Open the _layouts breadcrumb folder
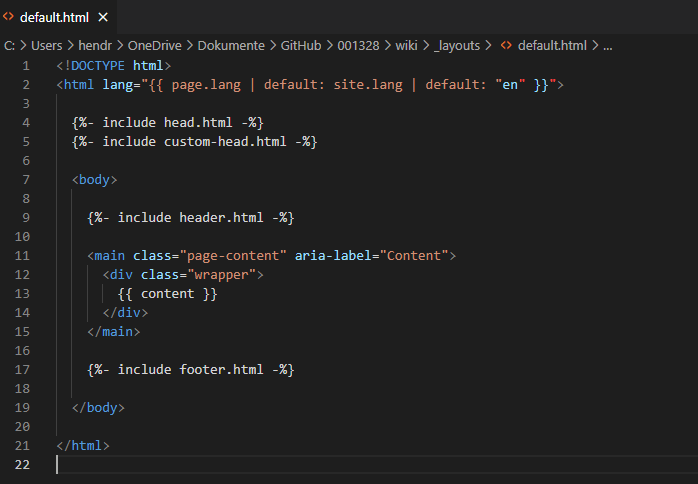This screenshot has width=698, height=484. coord(458,45)
